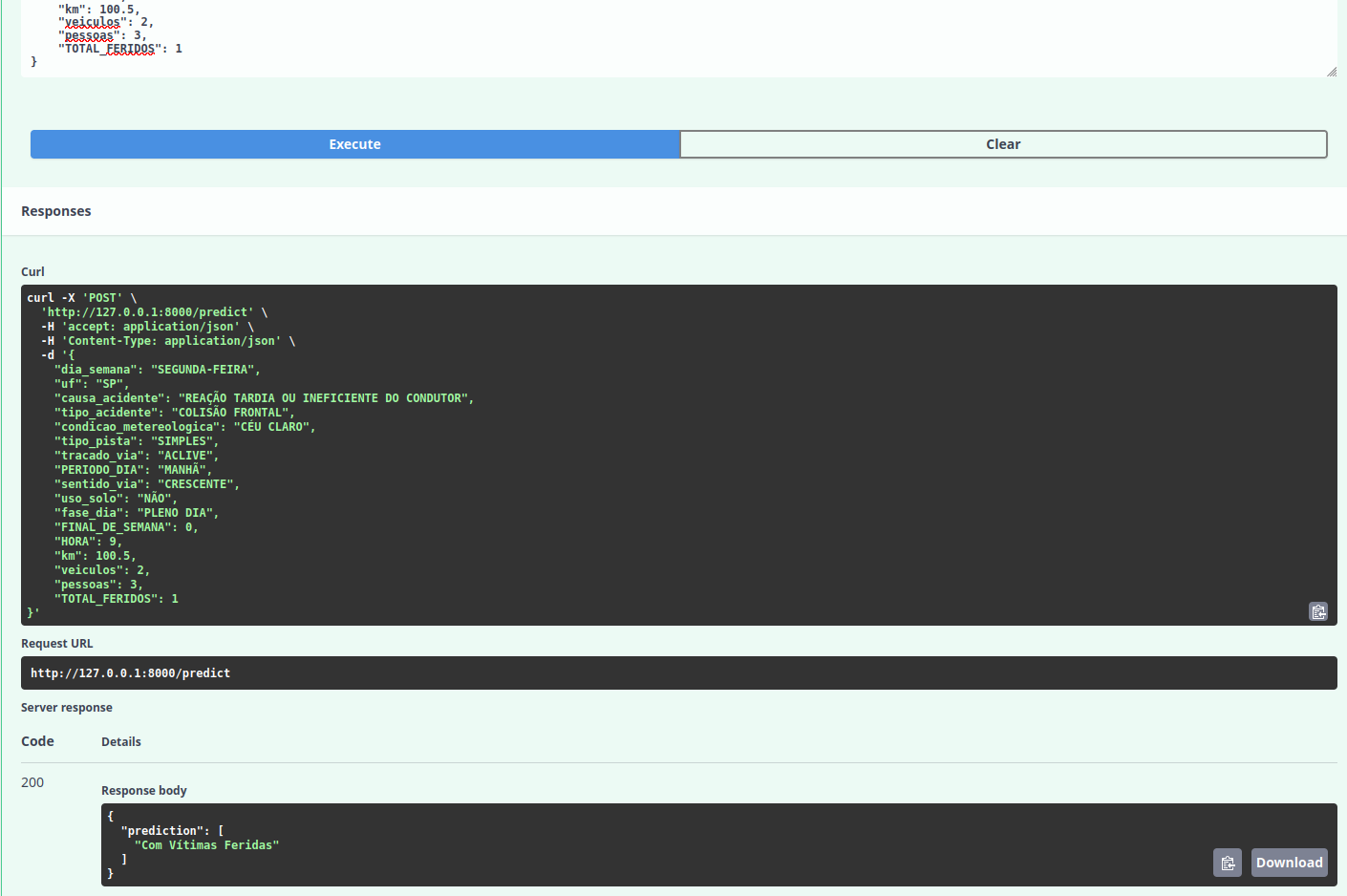The image size is (1347, 896).
Task: Click the "TOTAL_FERIDOS": 1 line in request editor
Action: [120, 49]
